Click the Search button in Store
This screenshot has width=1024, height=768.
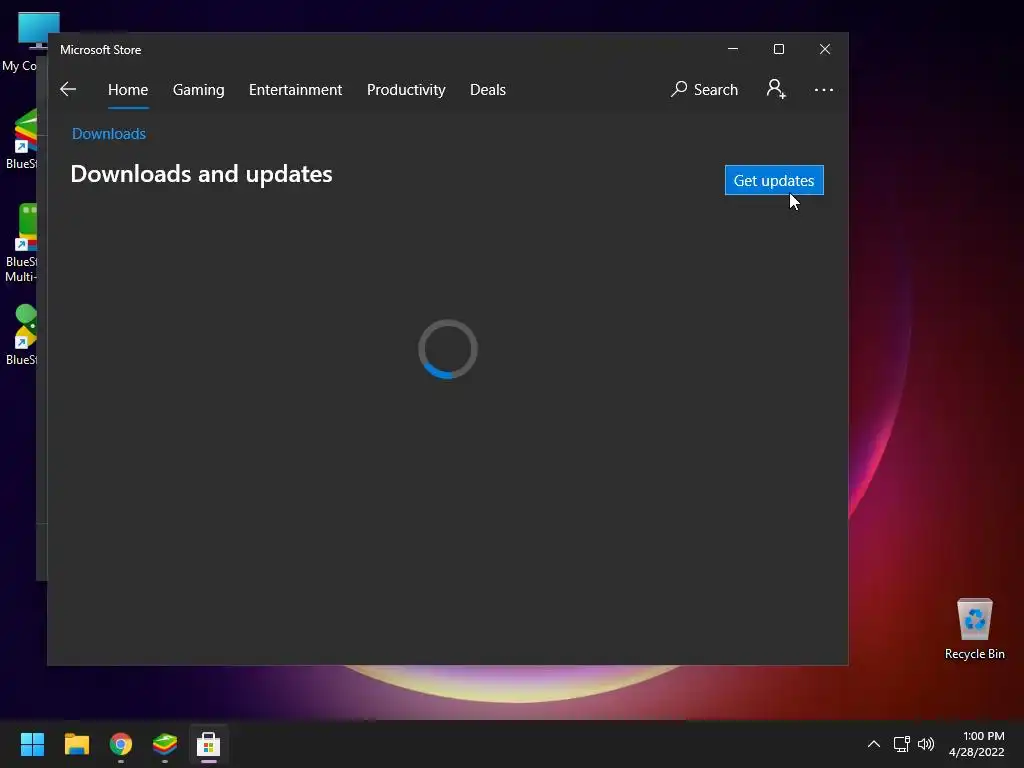point(704,89)
